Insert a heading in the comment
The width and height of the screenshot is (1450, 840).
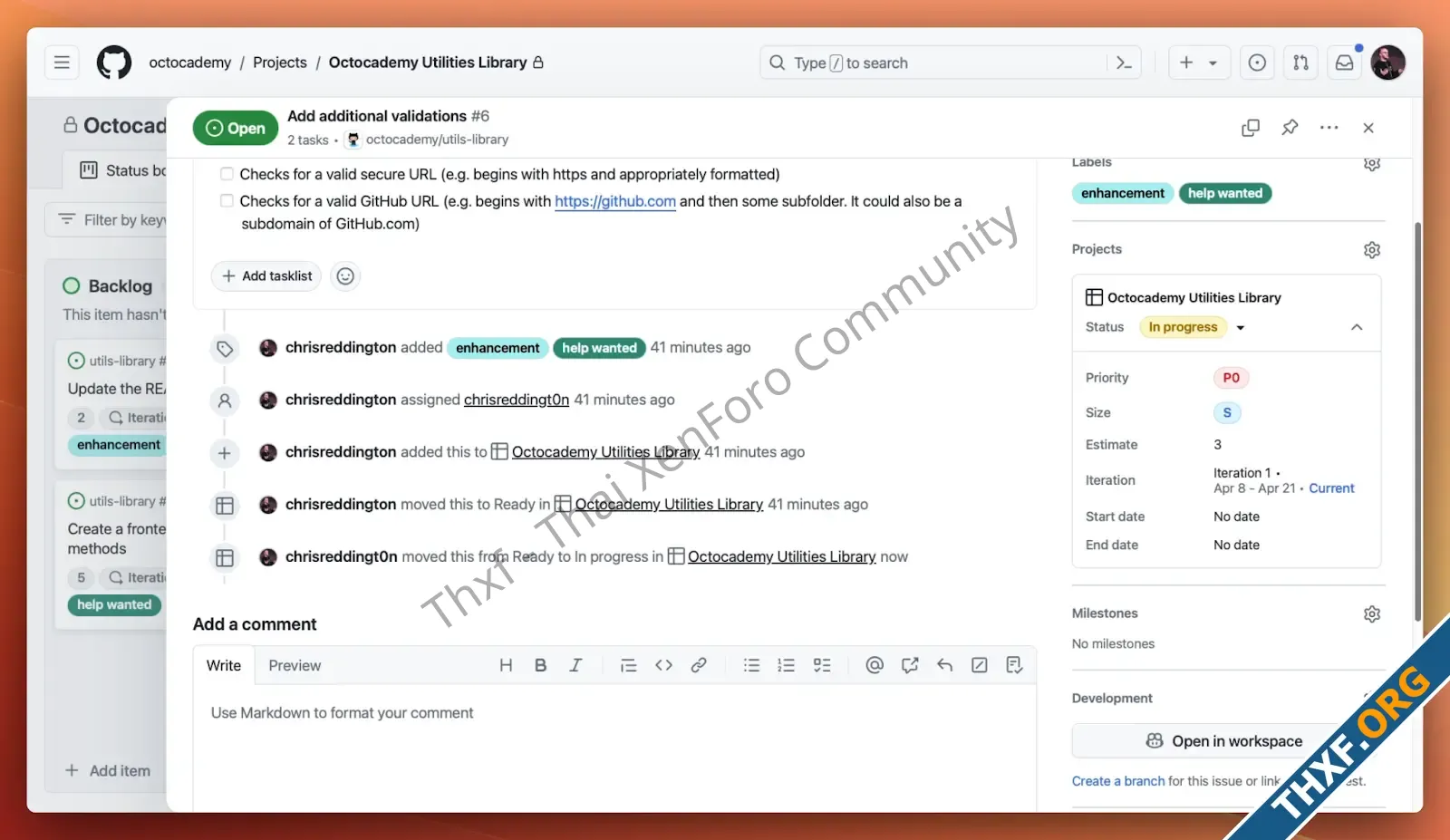[506, 665]
